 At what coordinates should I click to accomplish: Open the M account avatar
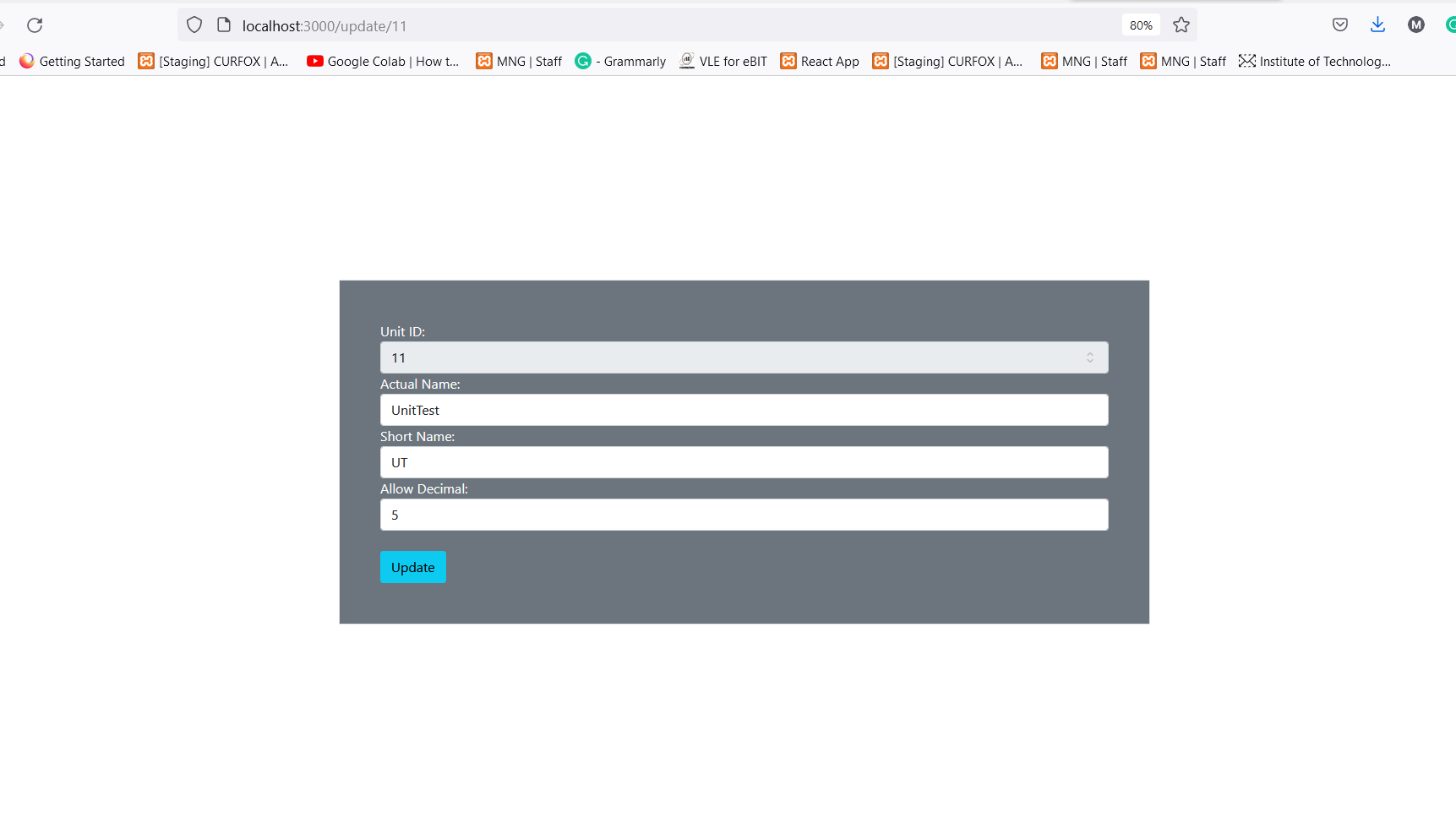[x=1416, y=25]
